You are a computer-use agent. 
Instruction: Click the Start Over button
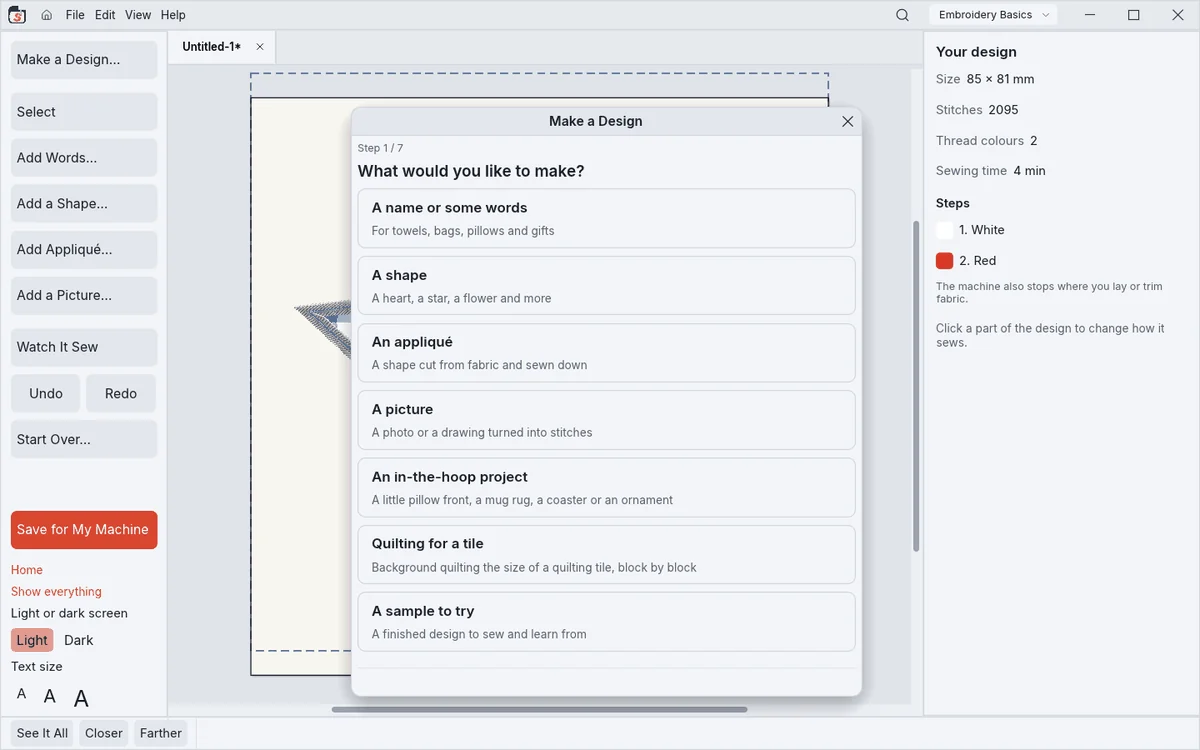[84, 440]
